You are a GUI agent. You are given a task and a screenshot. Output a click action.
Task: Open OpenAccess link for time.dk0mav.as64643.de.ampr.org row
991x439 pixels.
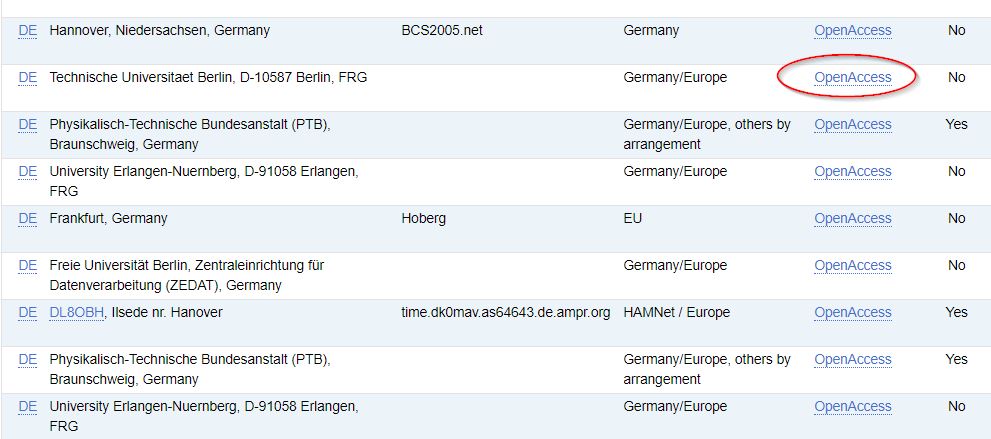pos(853,312)
